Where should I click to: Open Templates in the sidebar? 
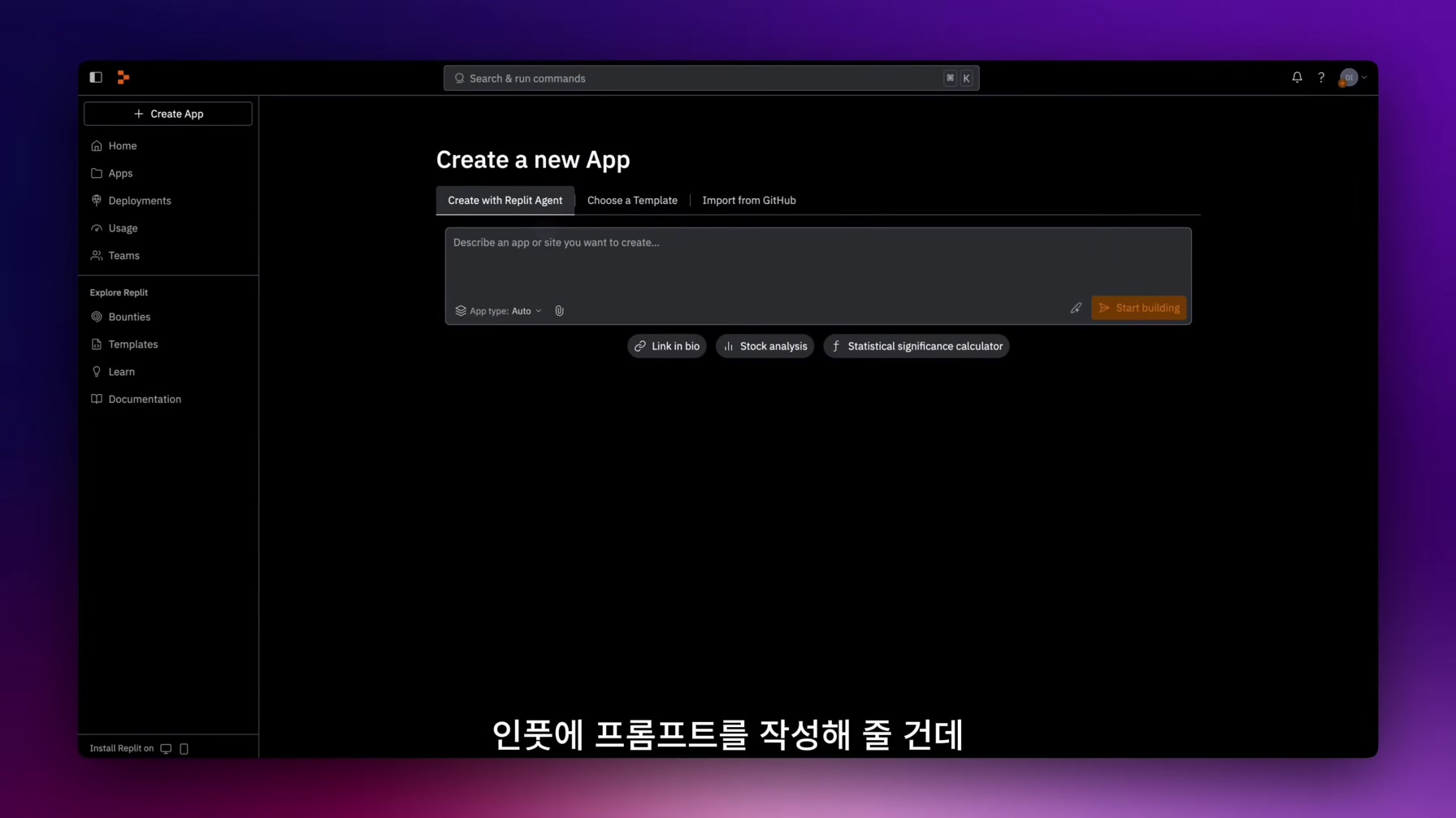coord(168,344)
